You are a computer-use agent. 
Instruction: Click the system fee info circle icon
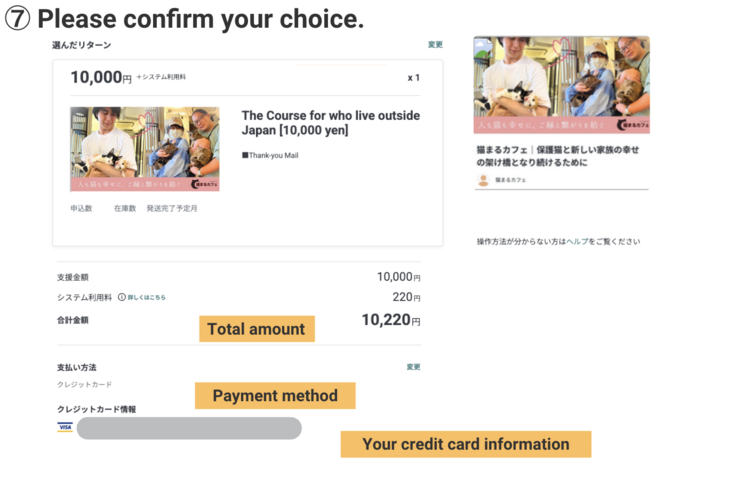(x=122, y=297)
